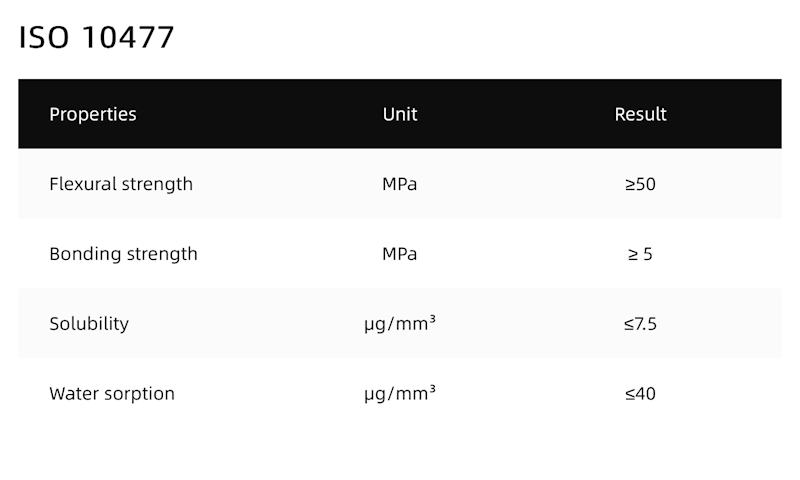Click the word sorption in Water sorption

pyautogui.click(x=142, y=394)
